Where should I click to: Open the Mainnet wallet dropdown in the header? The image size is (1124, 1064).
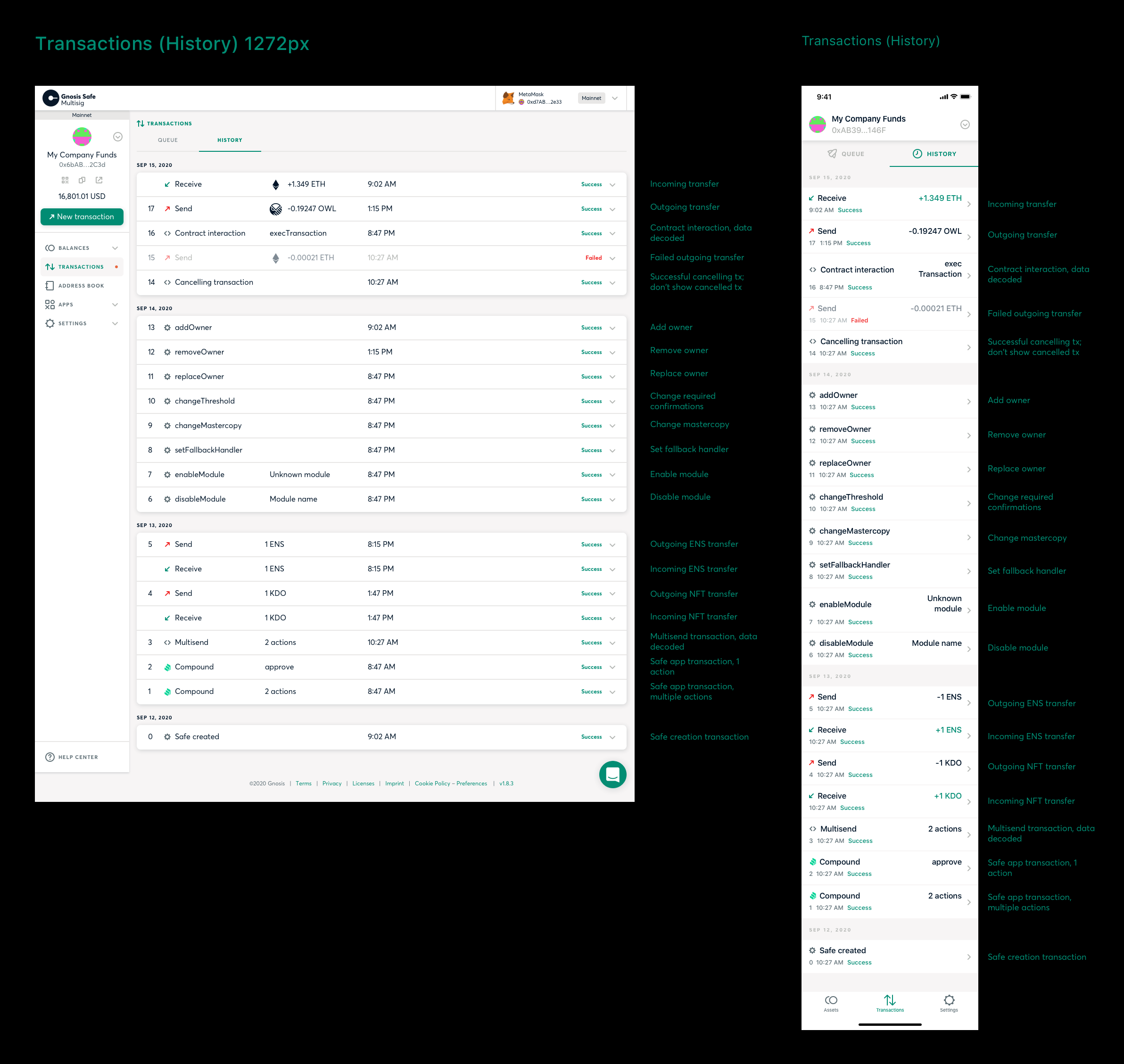615,98
